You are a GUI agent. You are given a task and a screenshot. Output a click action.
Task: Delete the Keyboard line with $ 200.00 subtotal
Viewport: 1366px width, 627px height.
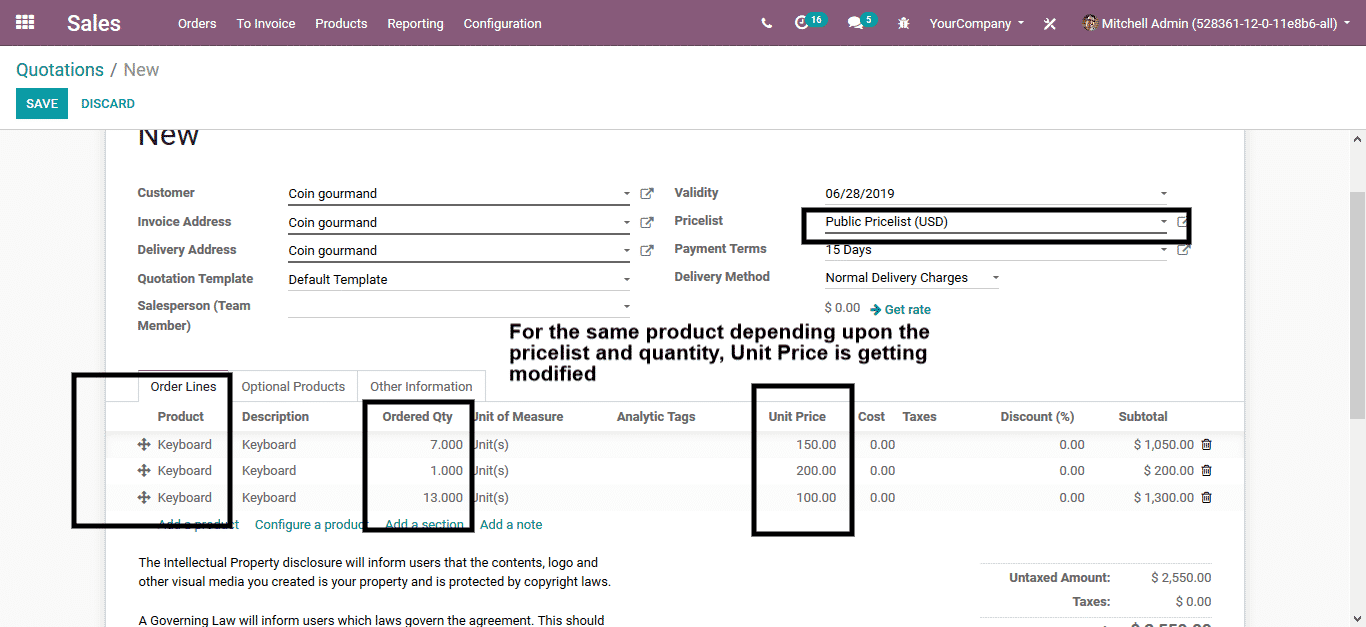[x=1206, y=471]
